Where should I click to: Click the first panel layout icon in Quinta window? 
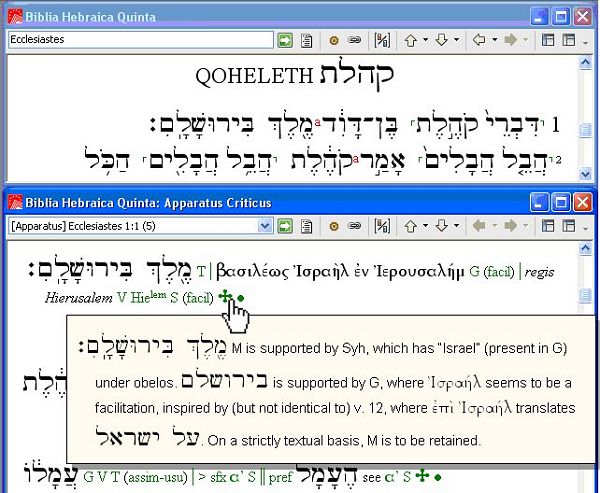(548, 40)
